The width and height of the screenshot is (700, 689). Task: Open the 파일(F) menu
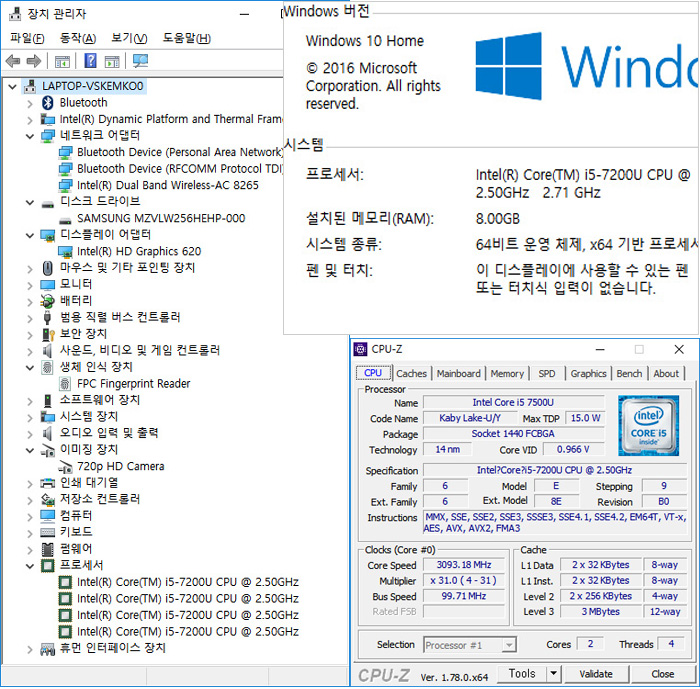tap(27, 38)
